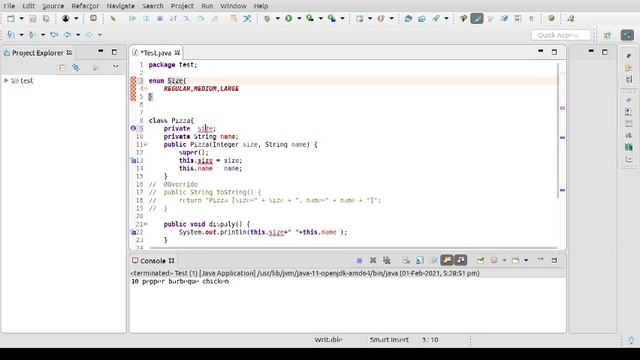
Task: Click the Debug bug icon
Action: 267,18
